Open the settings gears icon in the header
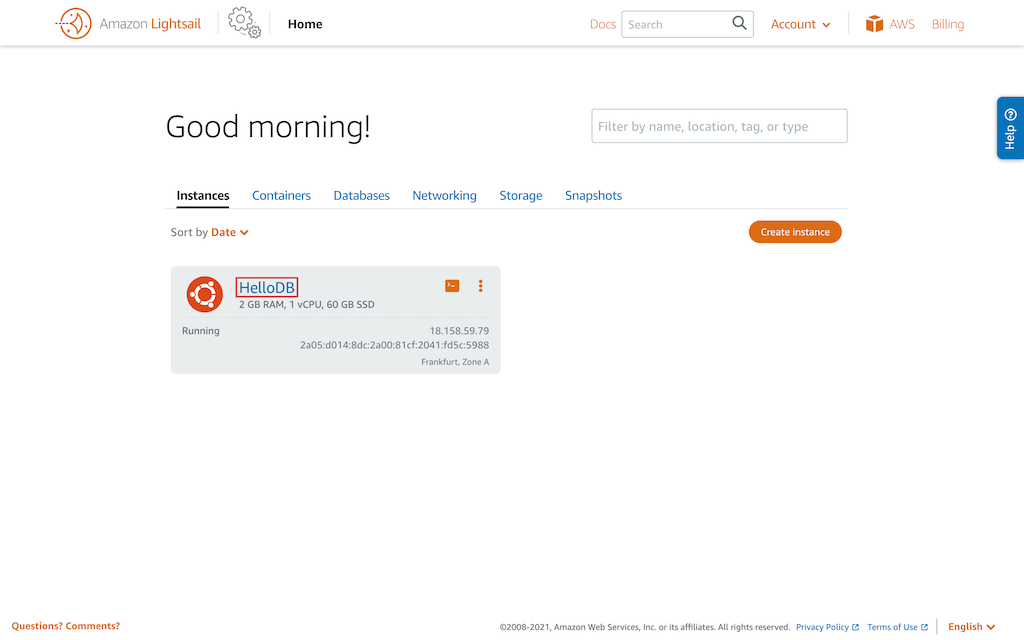1024x640 pixels. (x=244, y=23)
